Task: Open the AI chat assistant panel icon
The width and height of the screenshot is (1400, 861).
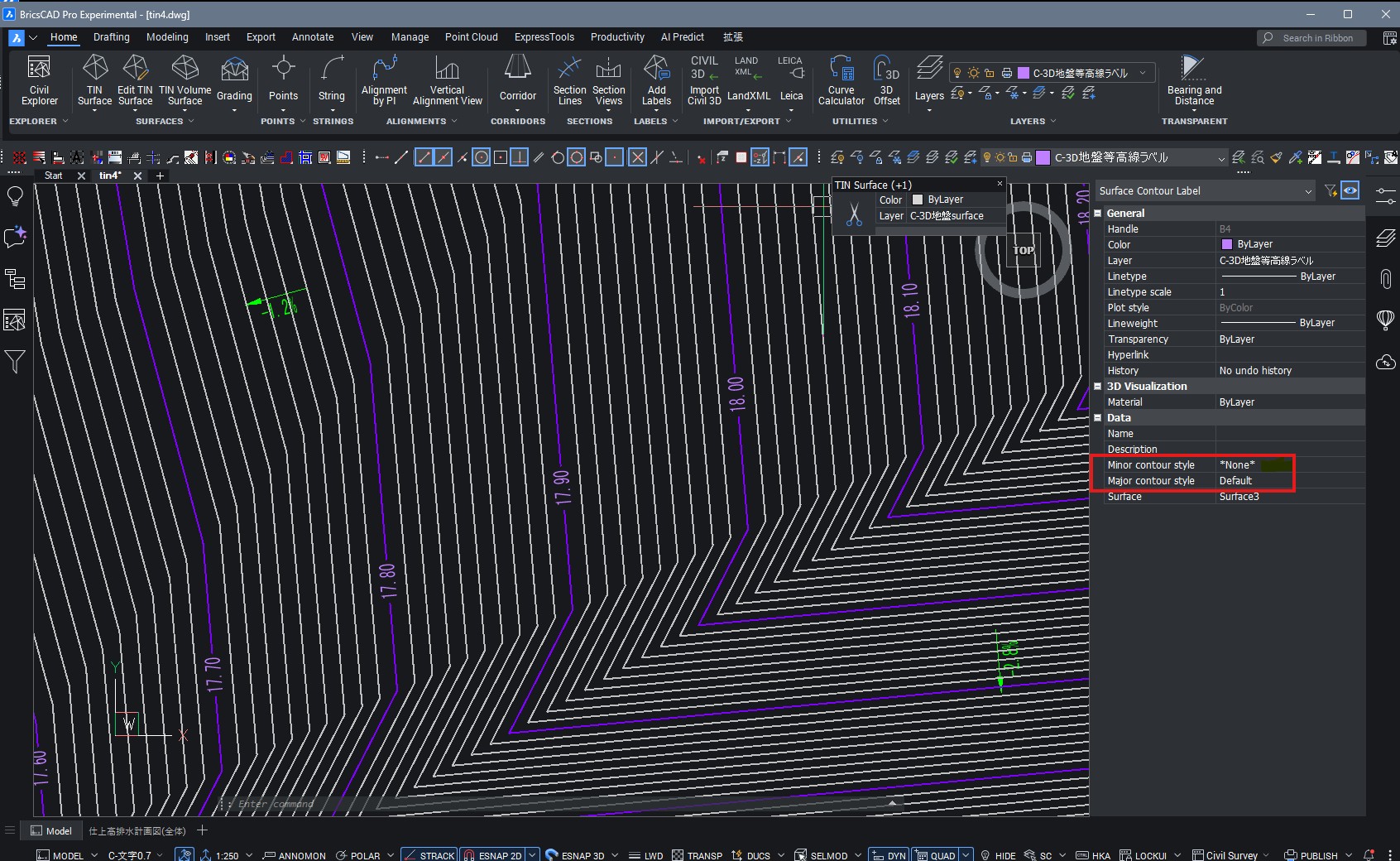Action: 15,237
